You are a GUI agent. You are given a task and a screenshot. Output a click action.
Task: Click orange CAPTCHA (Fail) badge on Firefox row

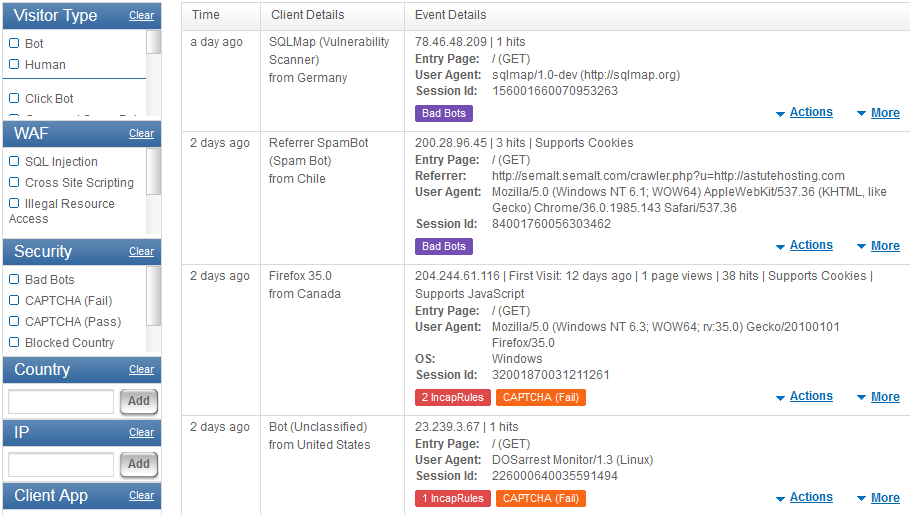(x=540, y=398)
